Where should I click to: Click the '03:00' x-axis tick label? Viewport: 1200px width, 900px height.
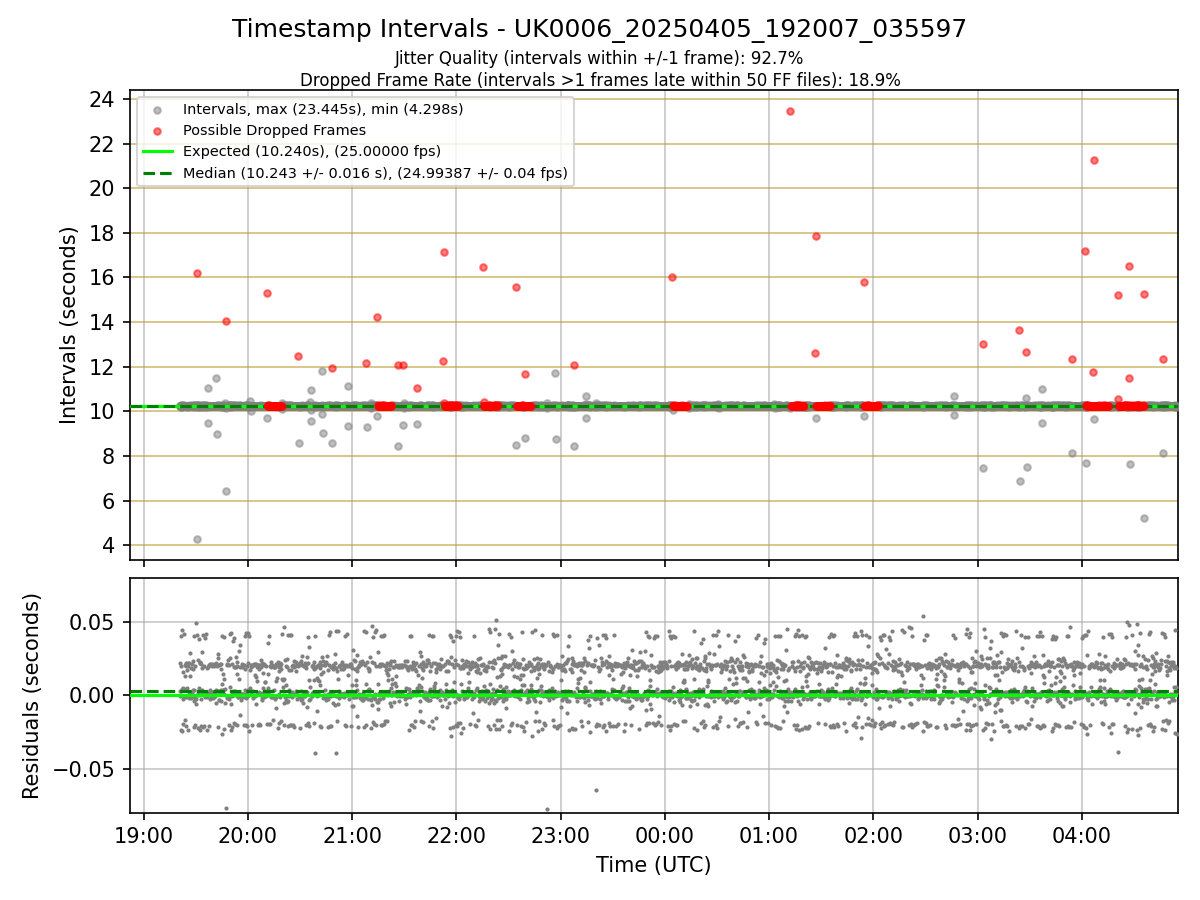point(977,834)
